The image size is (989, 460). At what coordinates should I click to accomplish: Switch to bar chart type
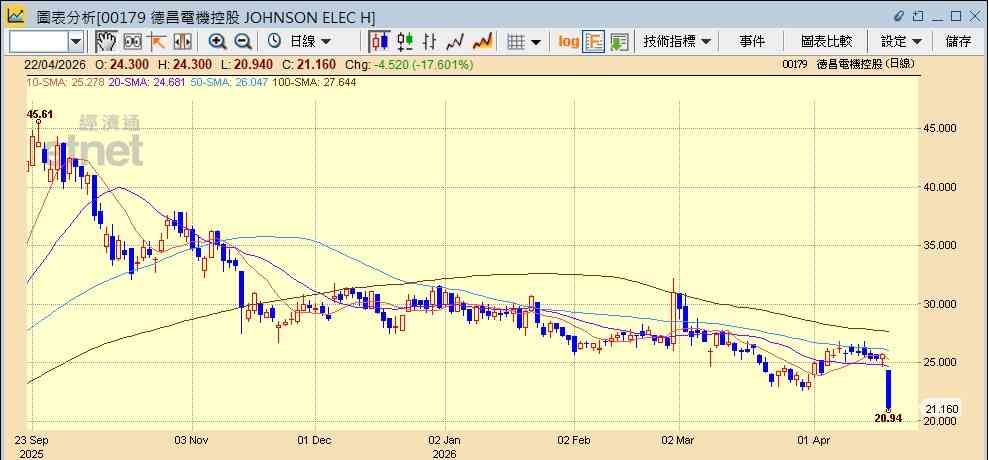[x=430, y=42]
